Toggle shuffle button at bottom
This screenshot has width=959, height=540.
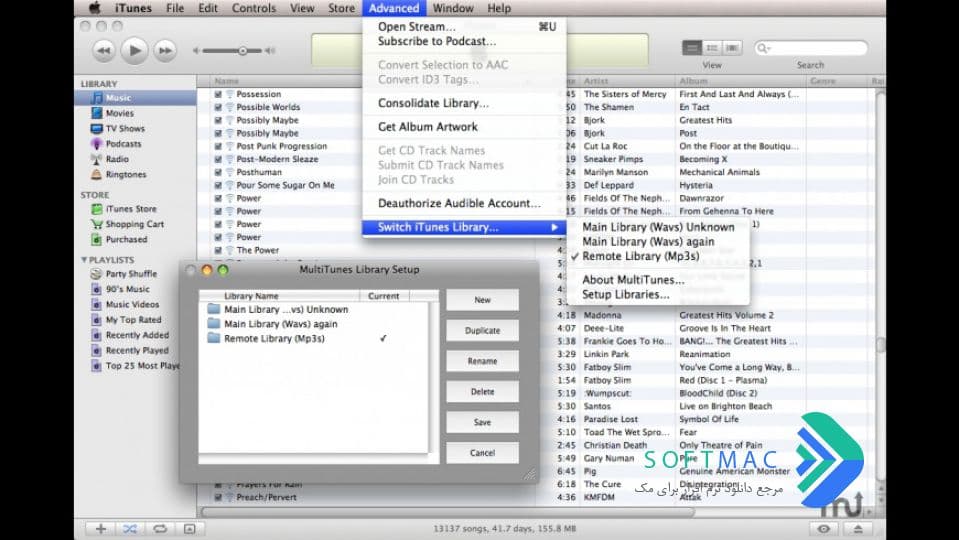(x=130, y=528)
